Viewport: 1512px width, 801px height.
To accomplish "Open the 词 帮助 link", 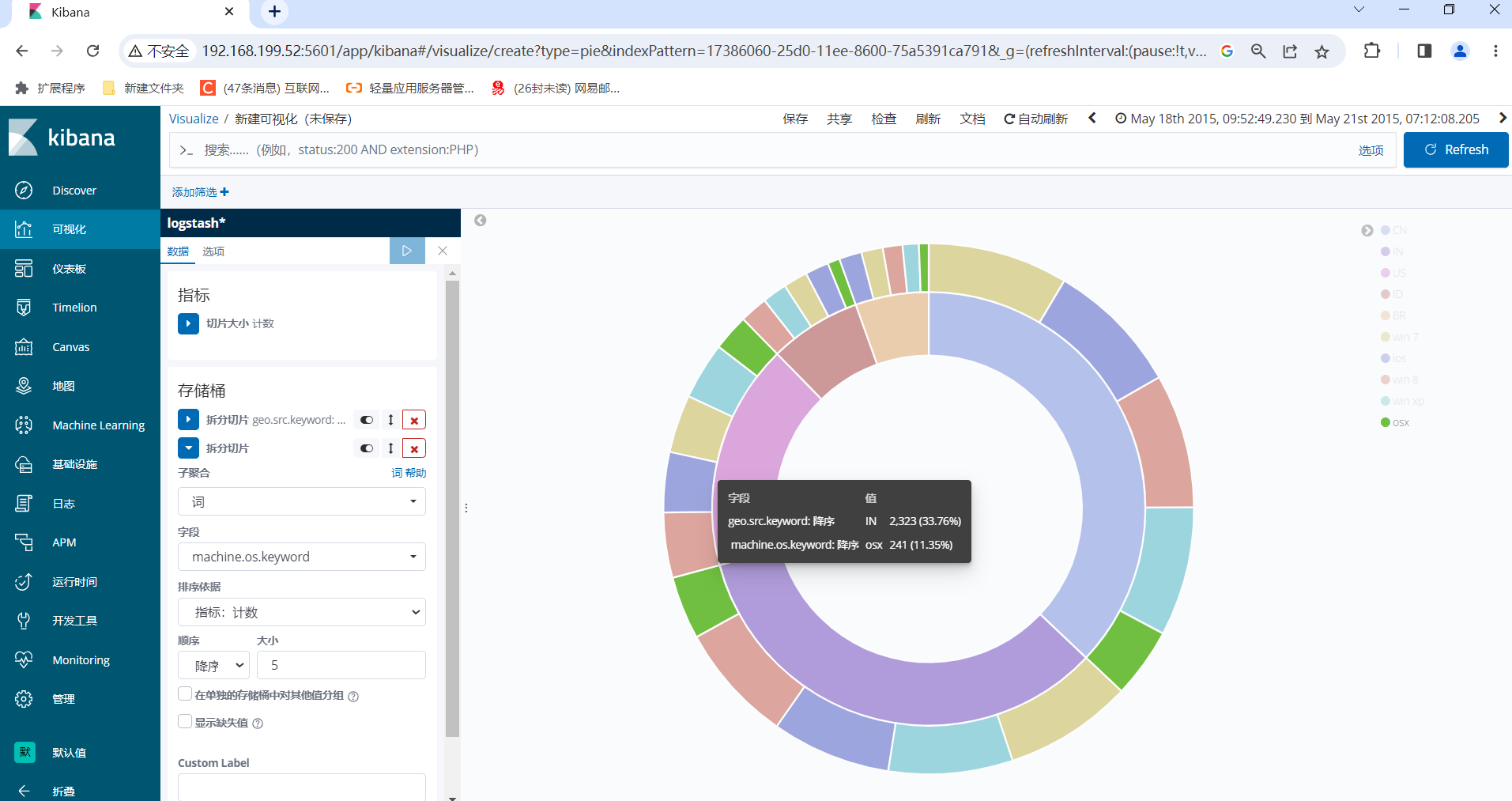I will click(x=409, y=473).
